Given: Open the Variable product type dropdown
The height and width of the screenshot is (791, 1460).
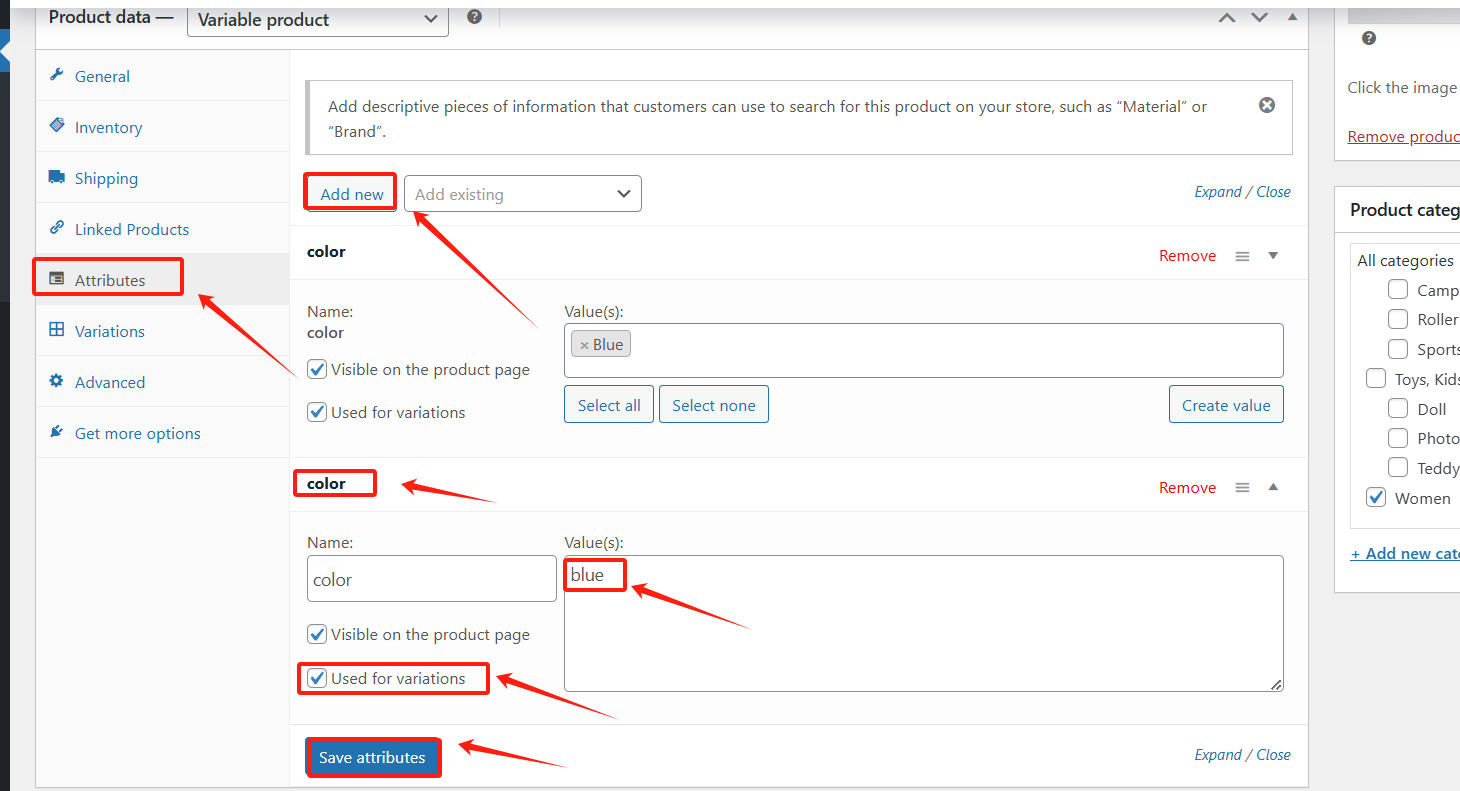Looking at the screenshot, I should pyautogui.click(x=318, y=20).
